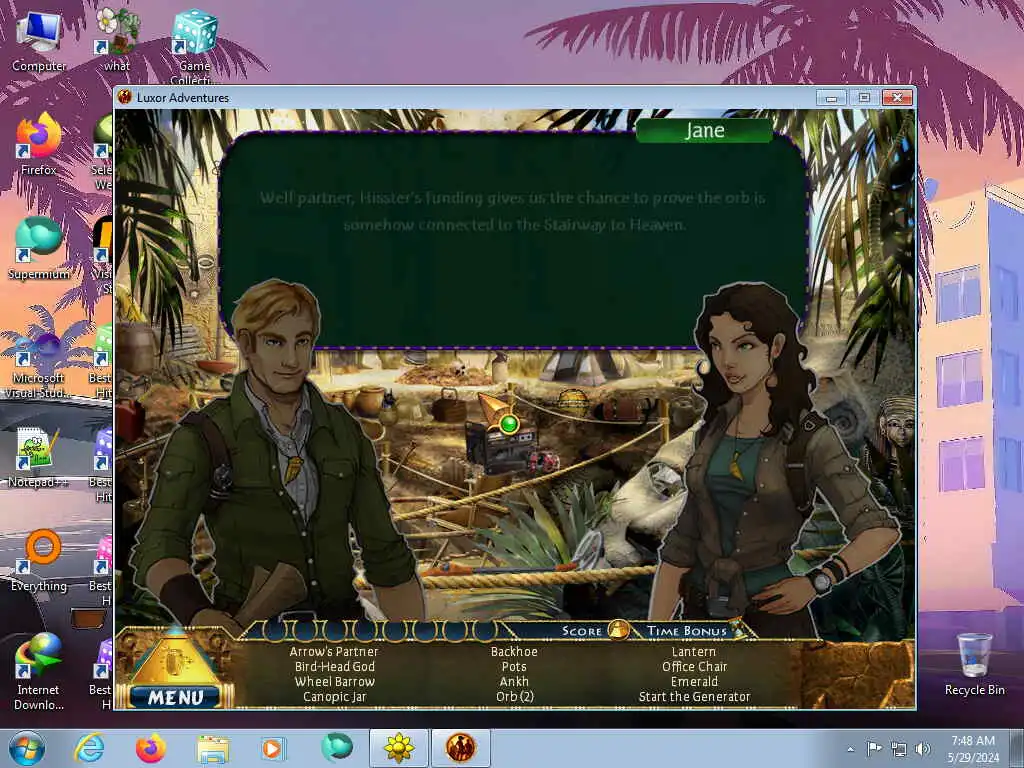This screenshot has height=768, width=1024.
Task: Select 'Wheel Barrow' in the item list
Action: click(x=334, y=681)
